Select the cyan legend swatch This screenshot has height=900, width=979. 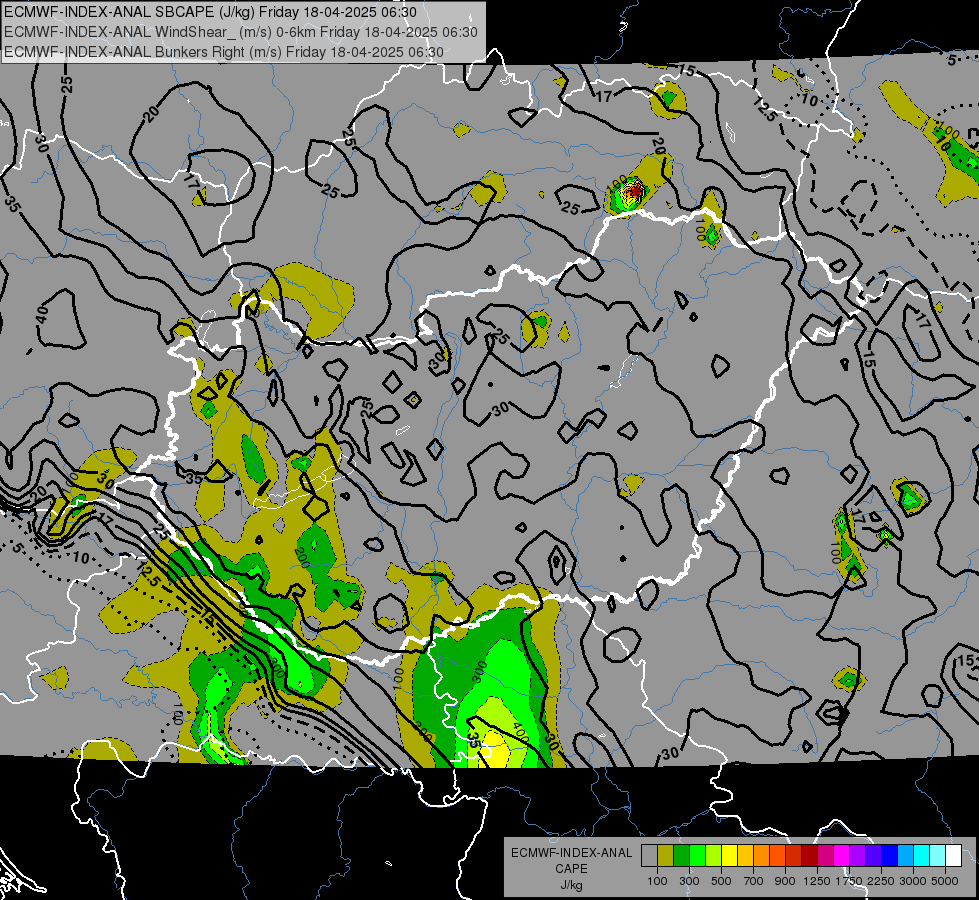(922, 856)
